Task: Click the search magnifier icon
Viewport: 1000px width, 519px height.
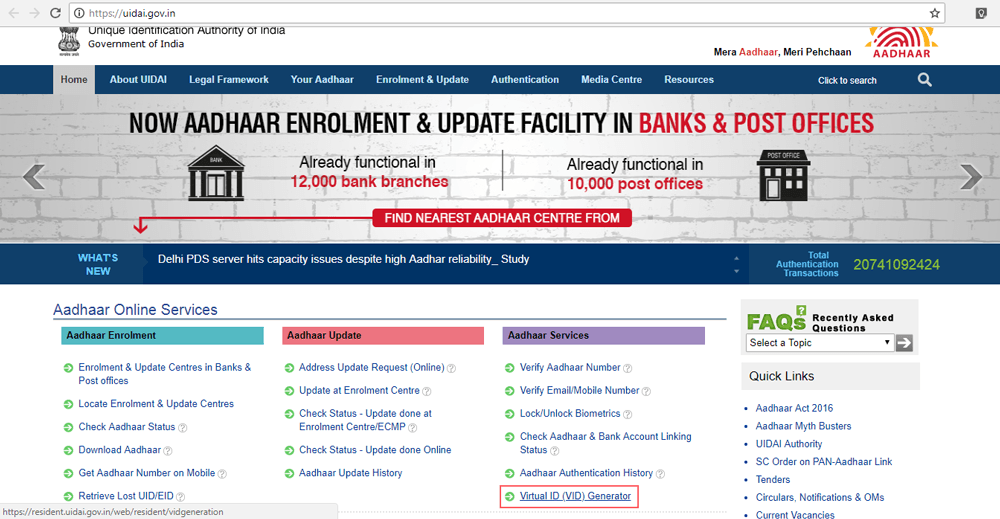Action: 924,80
